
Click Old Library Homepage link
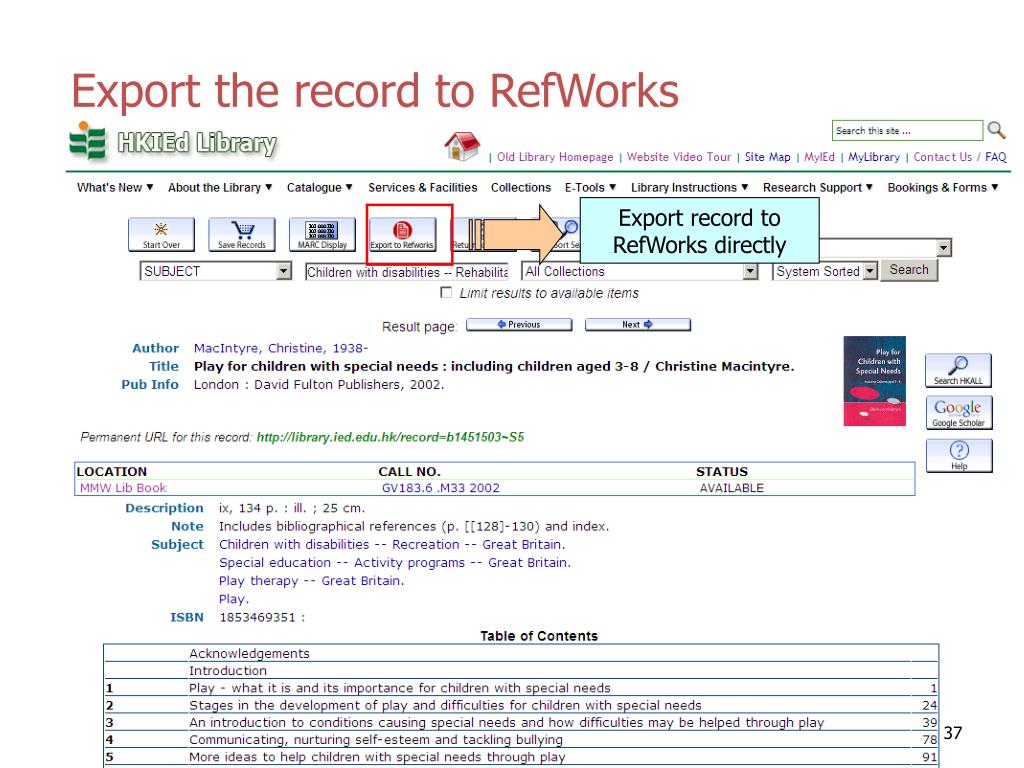(x=555, y=157)
